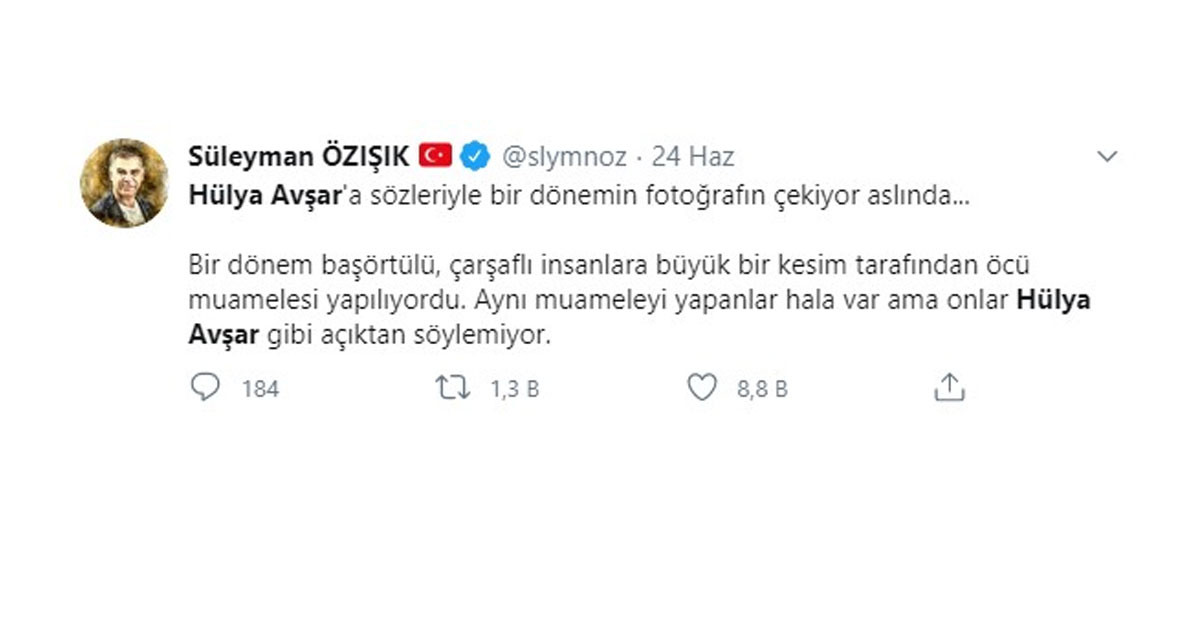Screen dimensions: 1200x628
Task: Retweet this tweet using the retweet icon
Action: click(452, 388)
